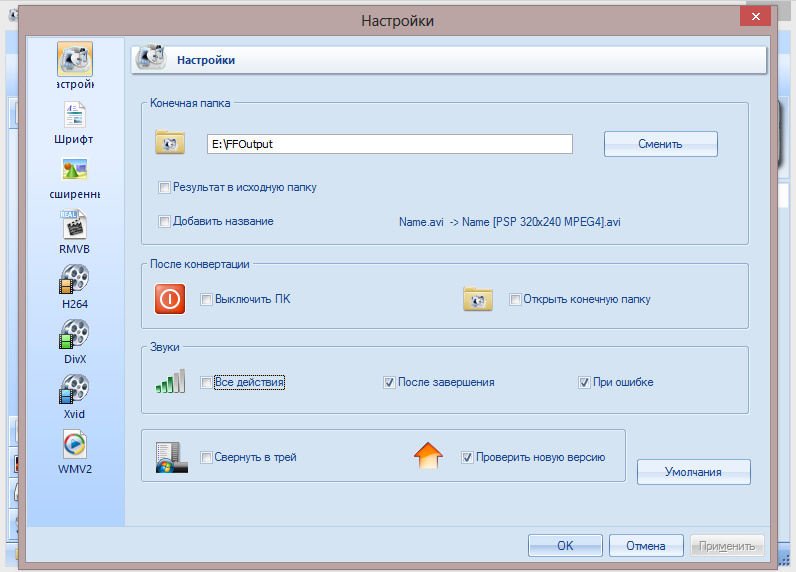This screenshot has height=572, width=796.
Task: Uncheck Проверить новую версию
Action: (467, 457)
